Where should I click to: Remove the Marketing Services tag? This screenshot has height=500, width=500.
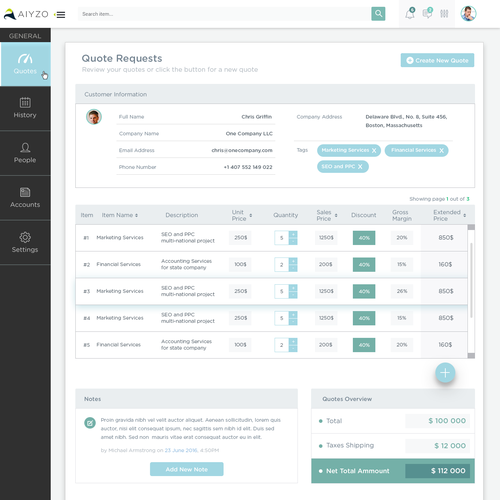[x=374, y=151]
